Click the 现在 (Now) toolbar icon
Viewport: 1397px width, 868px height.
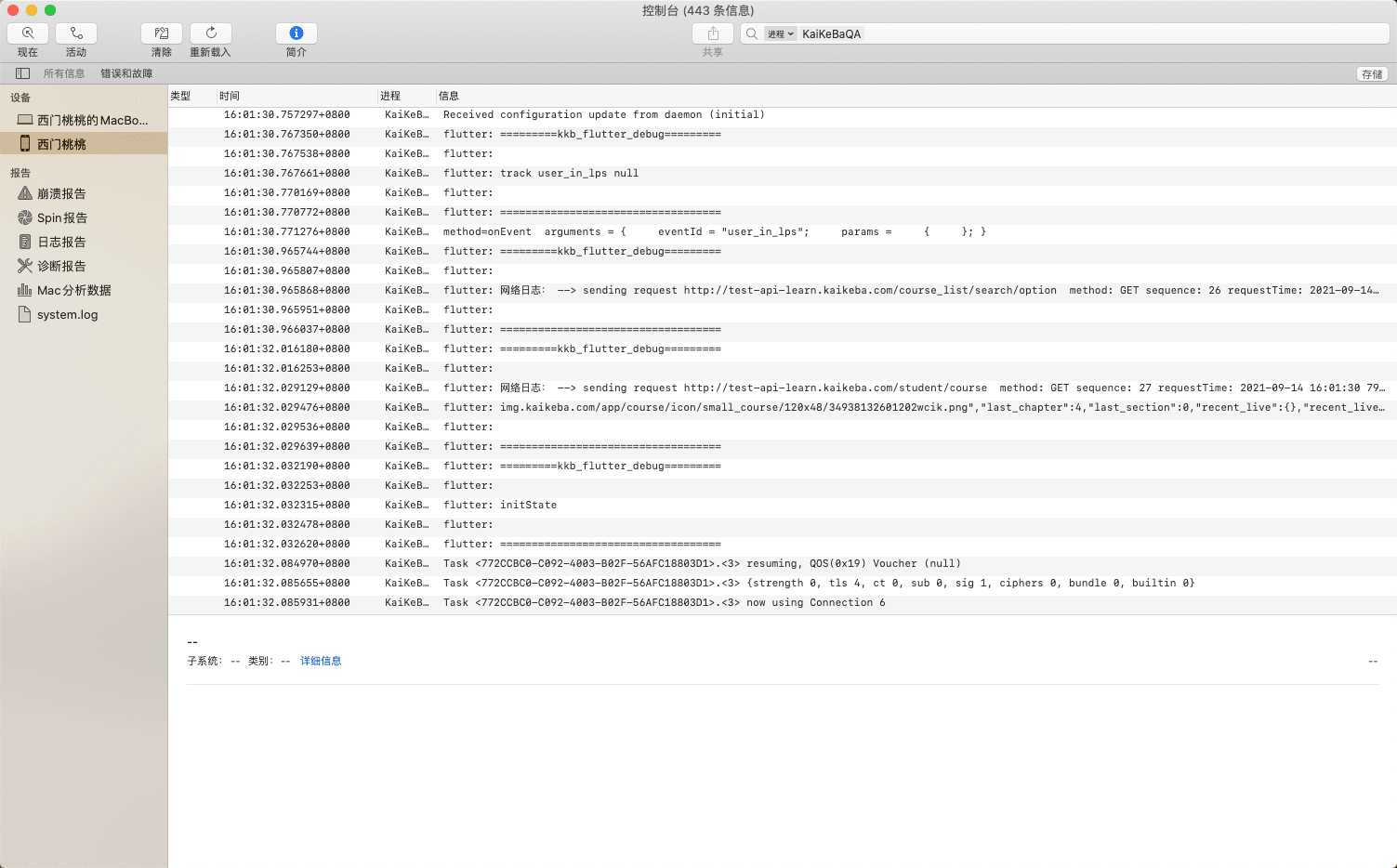click(x=28, y=33)
